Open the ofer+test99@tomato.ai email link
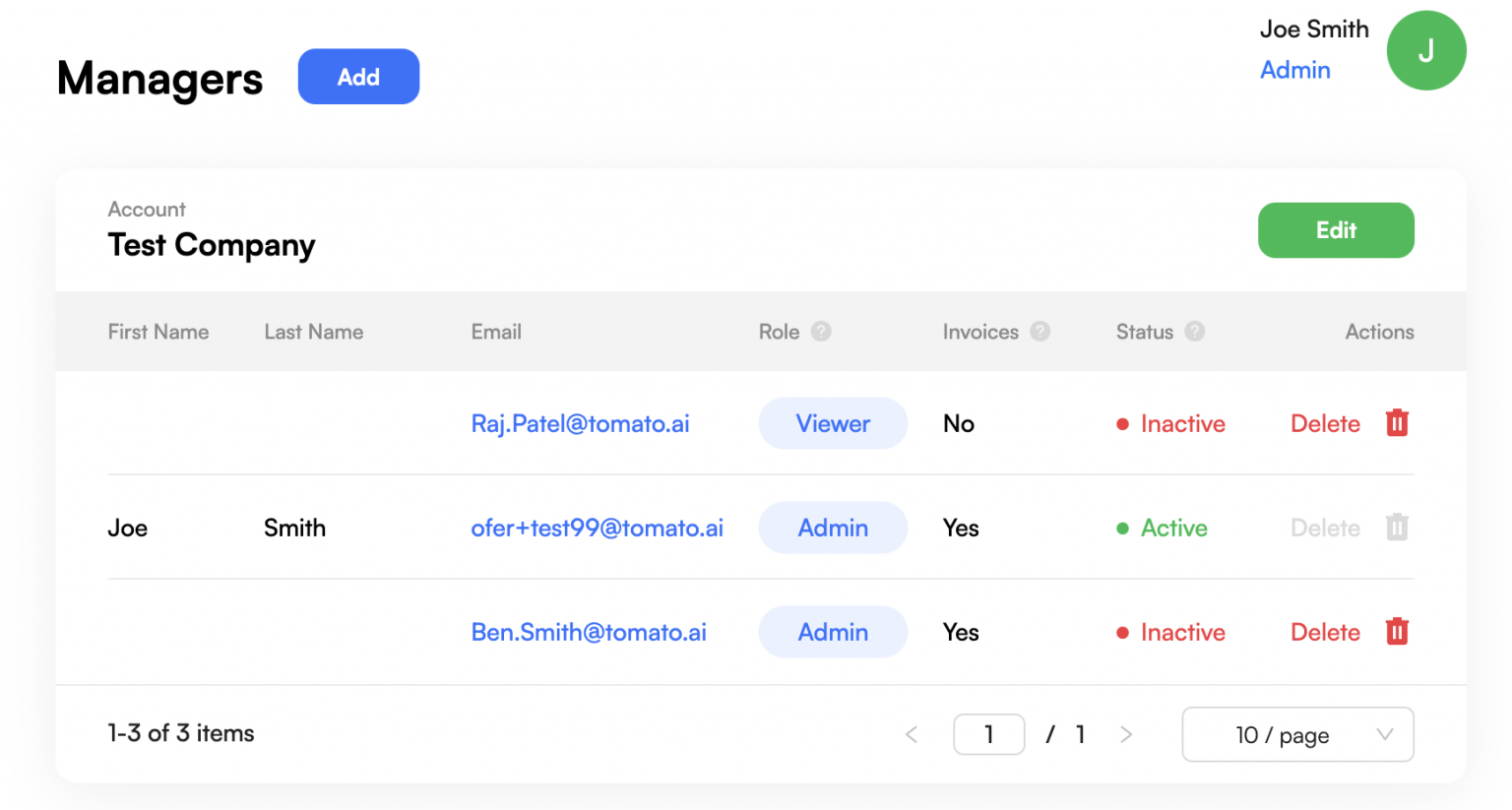This screenshot has width=1512, height=810. pos(597,528)
